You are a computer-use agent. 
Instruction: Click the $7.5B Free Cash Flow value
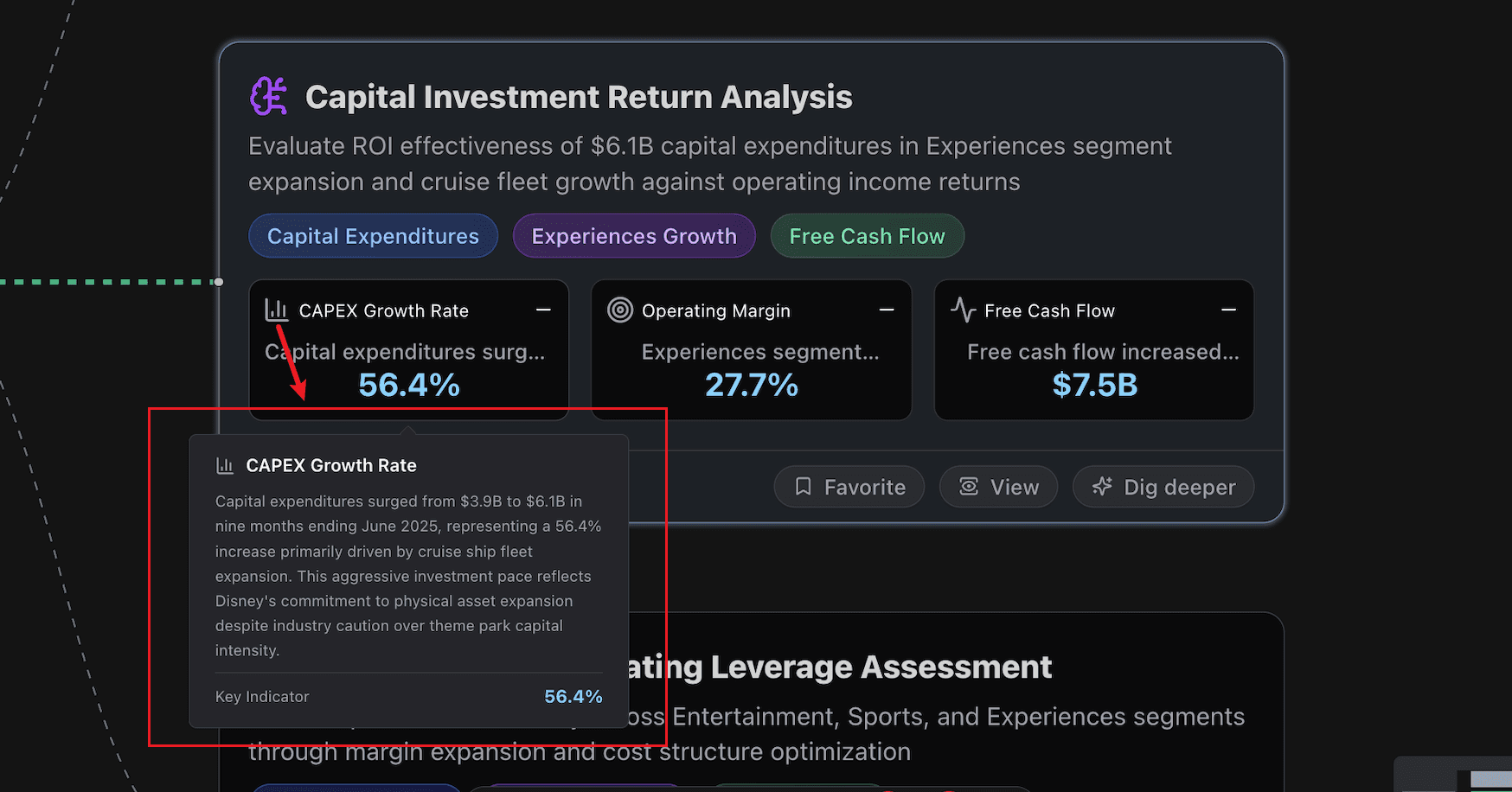click(x=1095, y=385)
